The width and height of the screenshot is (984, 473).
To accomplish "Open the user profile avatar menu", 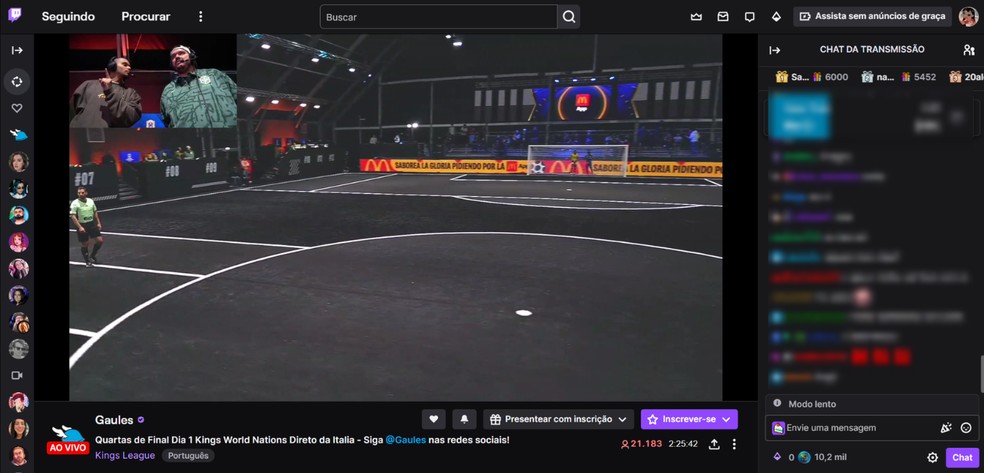I will tap(968, 17).
